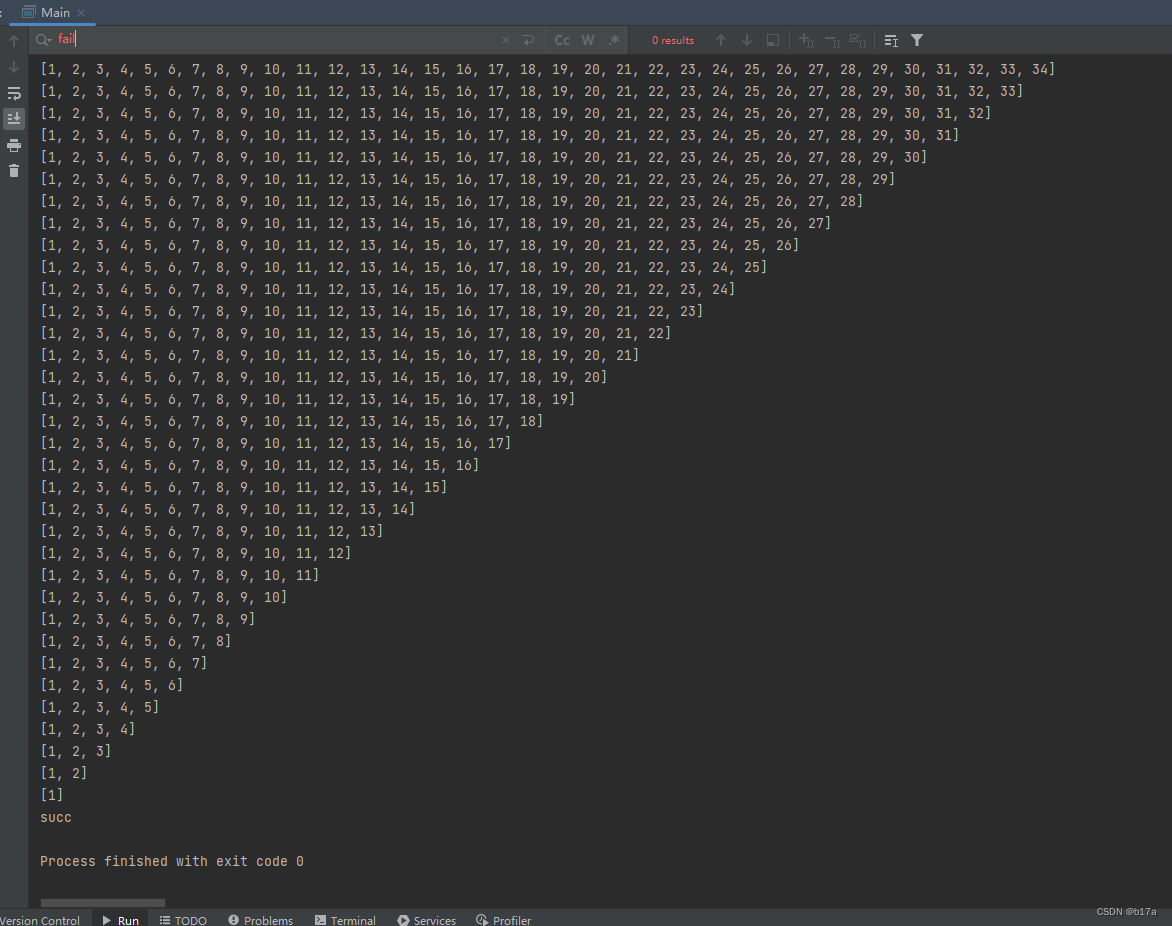
Task: Open the Services tool window
Action: (x=427, y=919)
